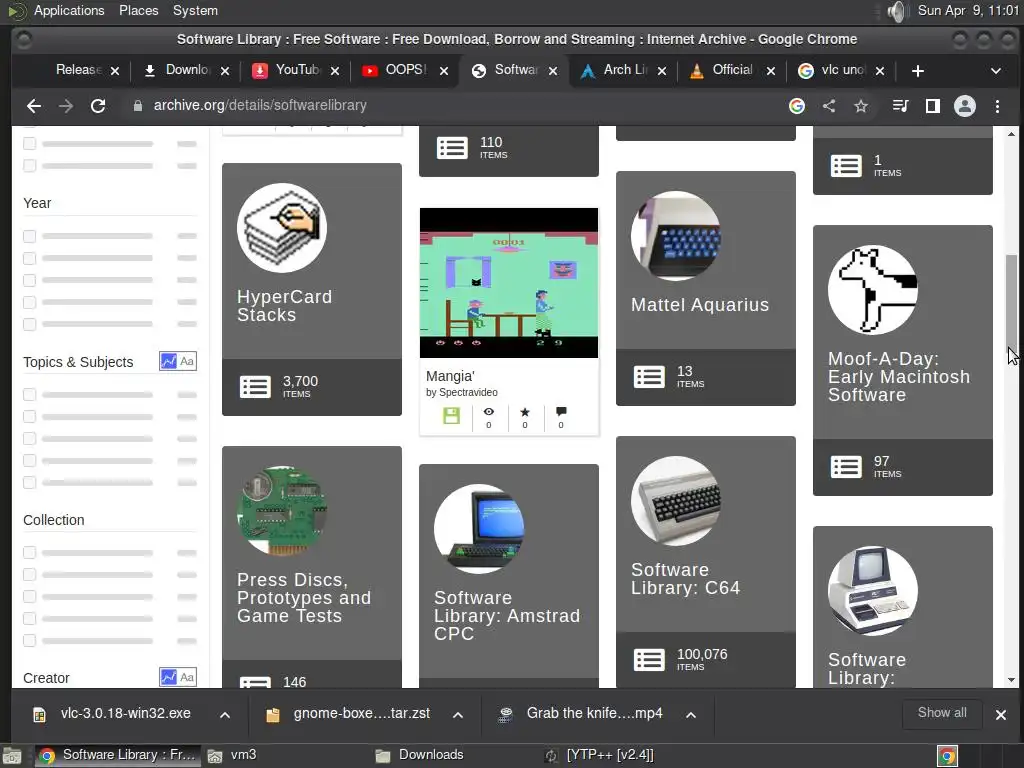The height and width of the screenshot is (768, 1024).
Task: Tick the last Collection filter checkbox
Action: point(29,641)
